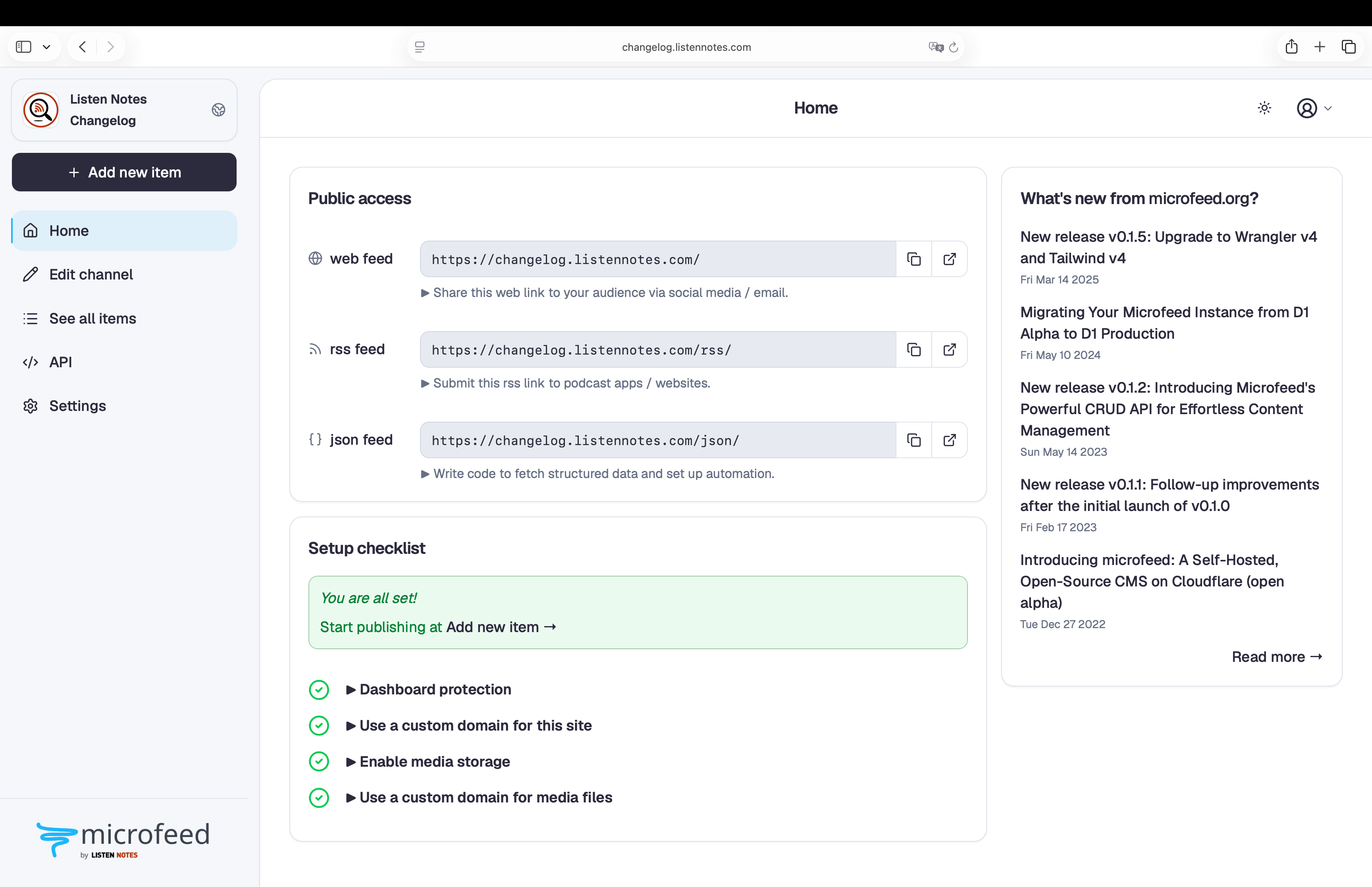Open 'Introducing microfeed' open alpha article

(x=1152, y=581)
